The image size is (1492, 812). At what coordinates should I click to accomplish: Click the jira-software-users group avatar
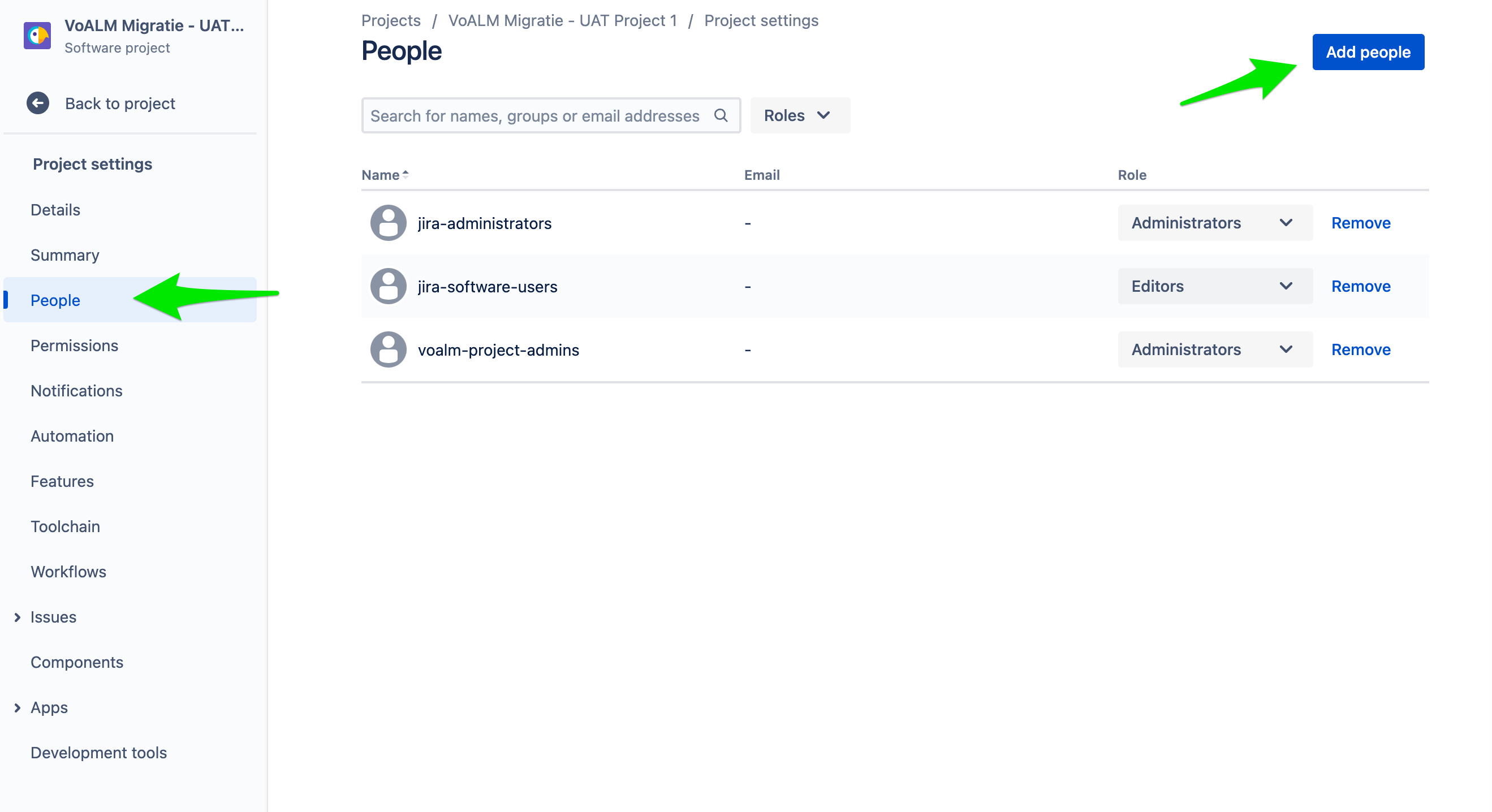(388, 286)
